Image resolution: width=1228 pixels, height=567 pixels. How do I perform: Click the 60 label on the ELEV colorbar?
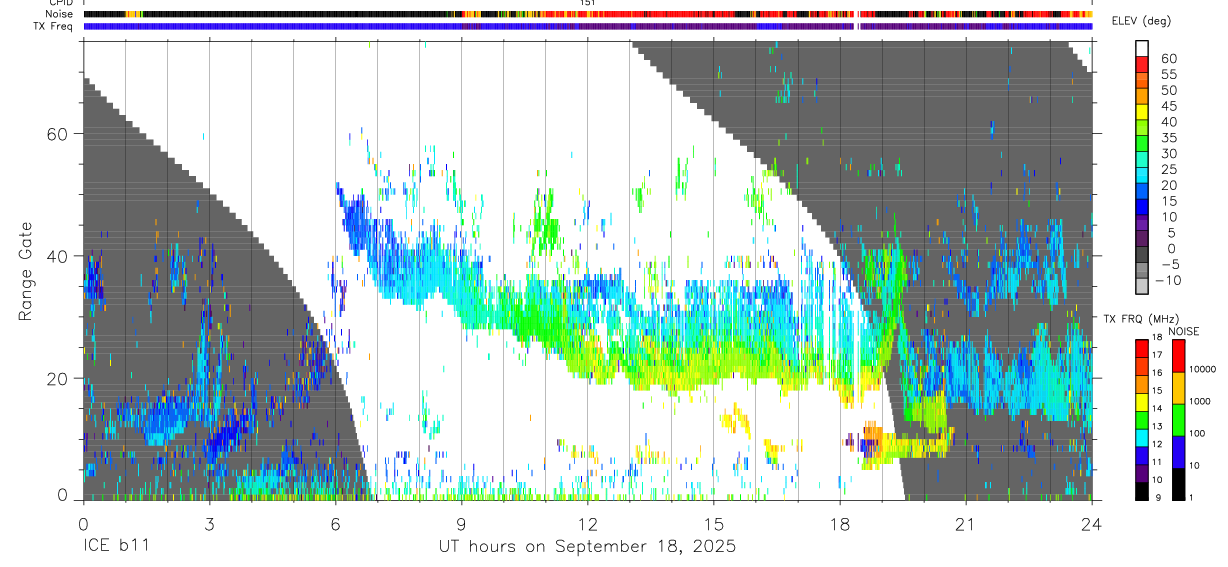click(1168, 58)
